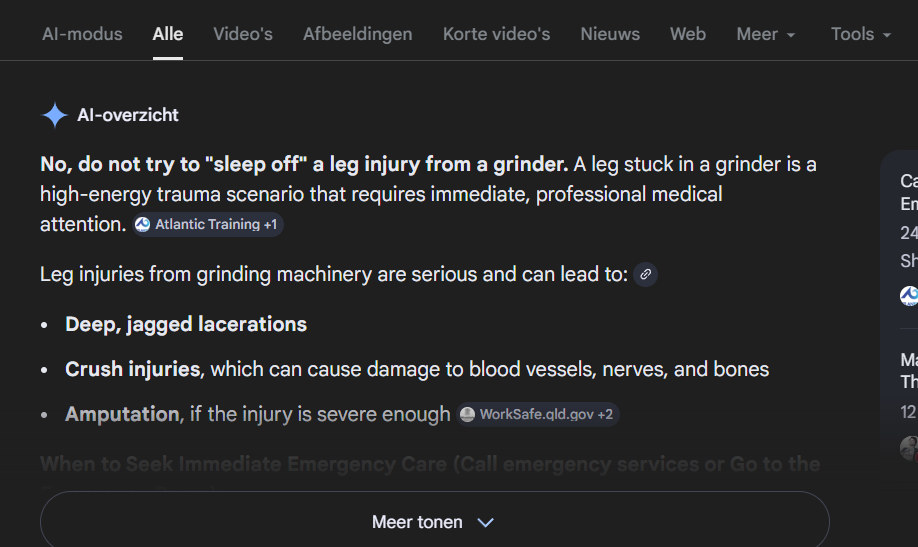Viewport: 918px width, 547px height.
Task: Switch to the Afbeeldingen tab
Action: [x=357, y=34]
